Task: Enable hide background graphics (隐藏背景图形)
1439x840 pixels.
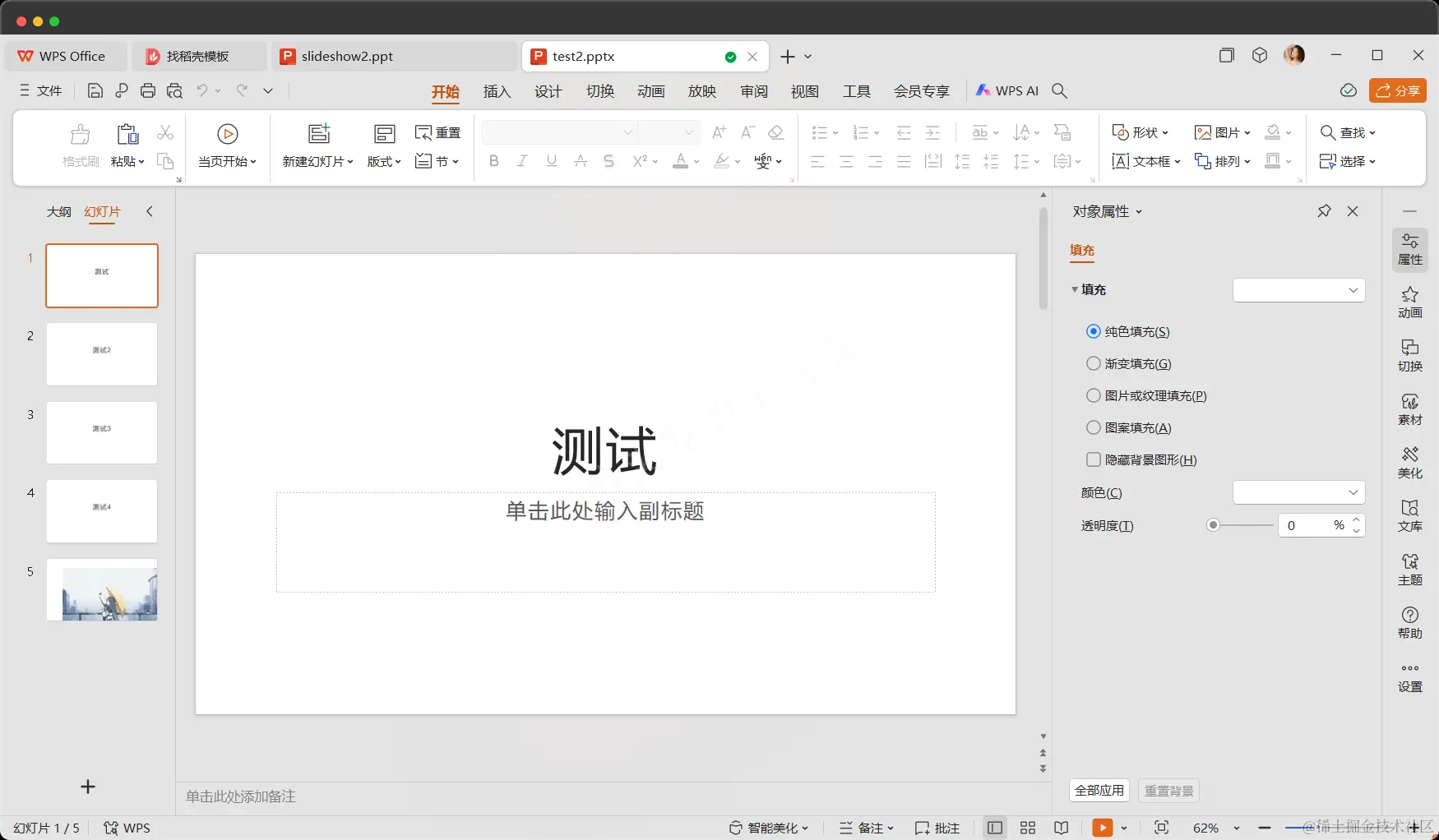Action: (1094, 459)
